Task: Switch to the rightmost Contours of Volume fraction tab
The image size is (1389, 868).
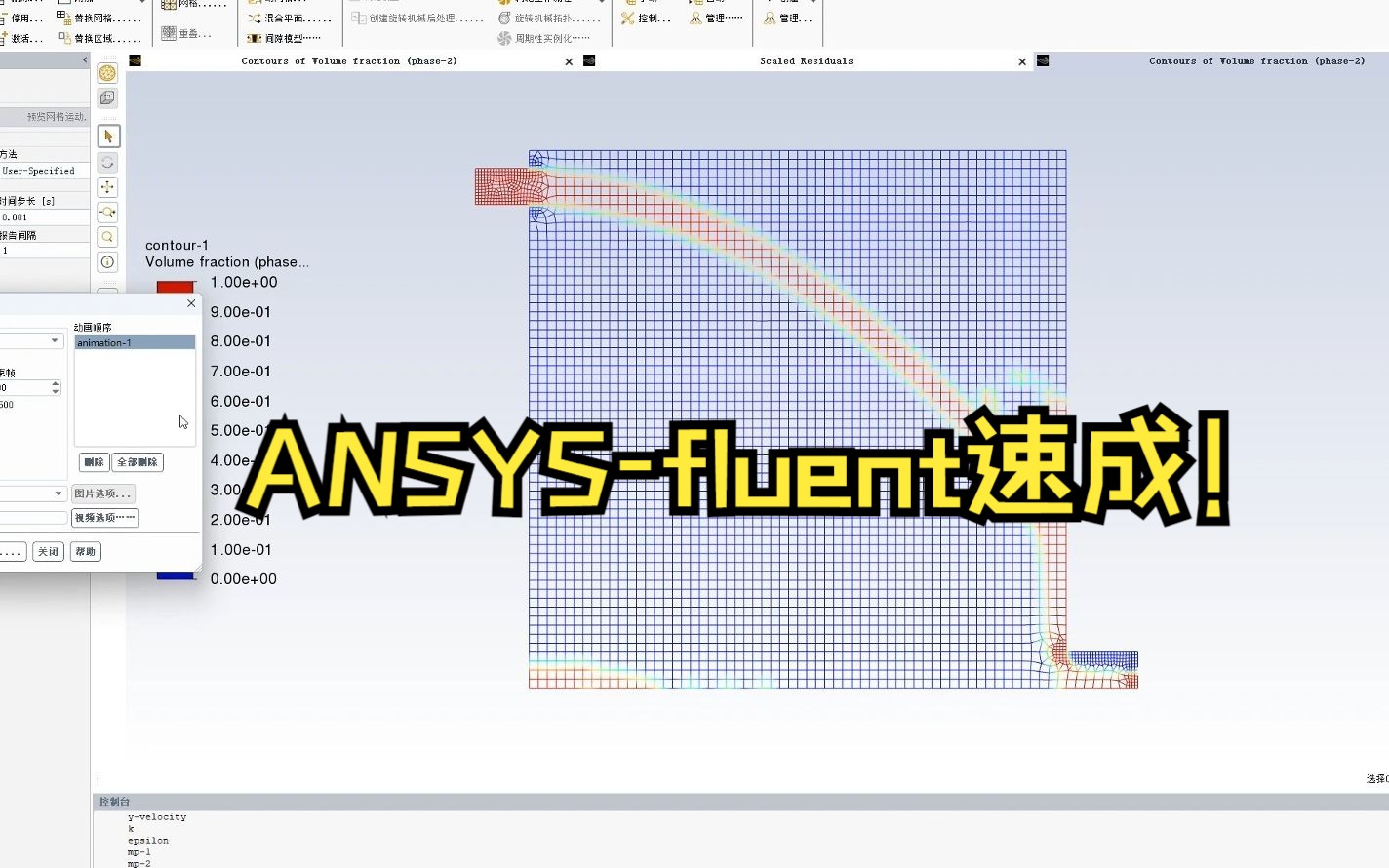Action: click(1256, 60)
